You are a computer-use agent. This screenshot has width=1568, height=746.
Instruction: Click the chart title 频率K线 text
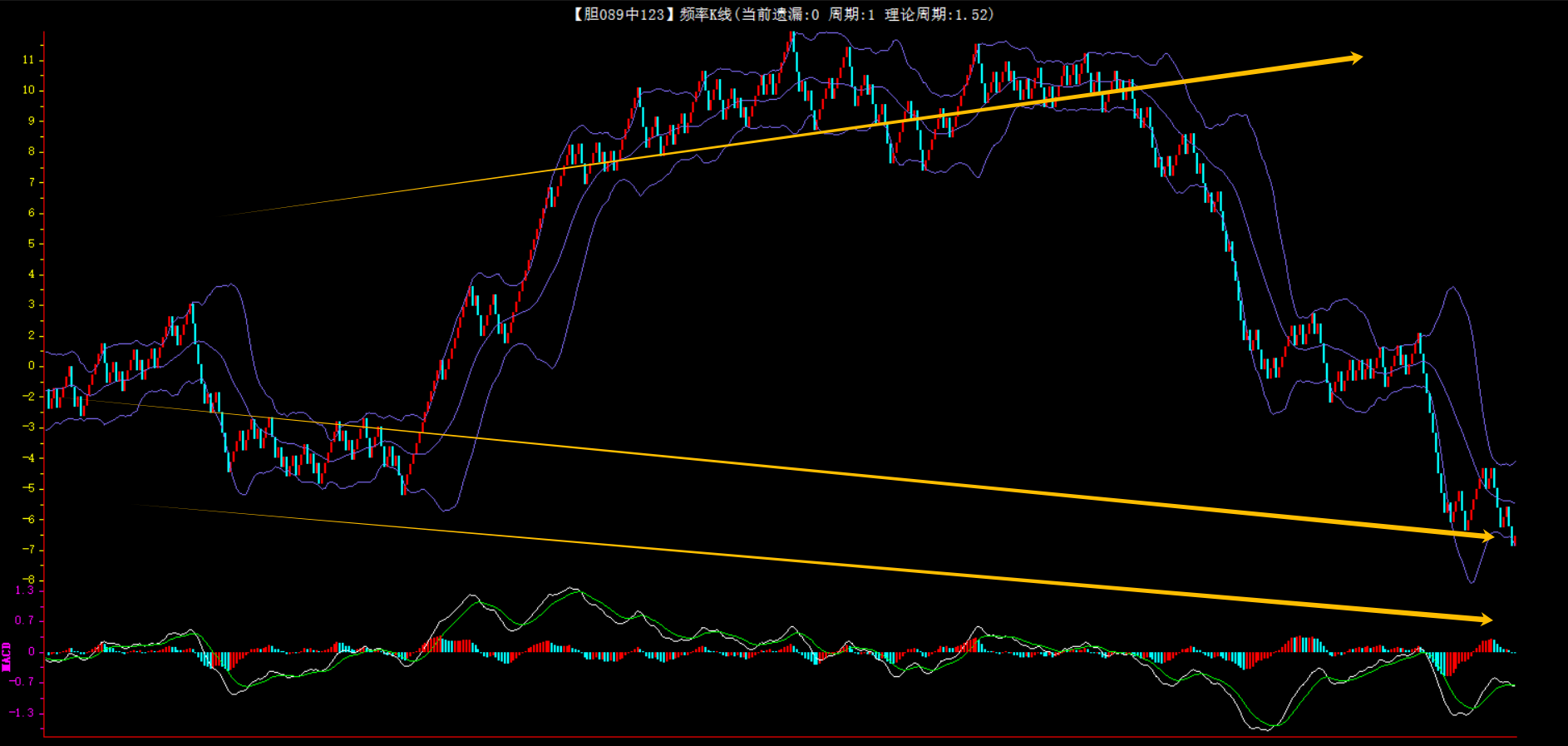click(705, 14)
